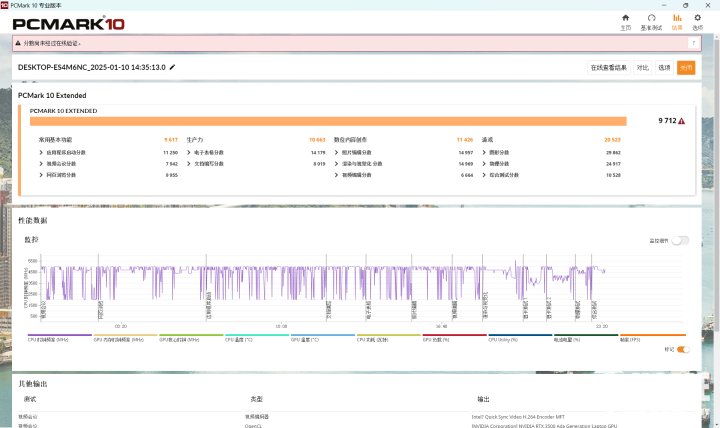Open the 选项 settings gear icon

click(x=698, y=20)
